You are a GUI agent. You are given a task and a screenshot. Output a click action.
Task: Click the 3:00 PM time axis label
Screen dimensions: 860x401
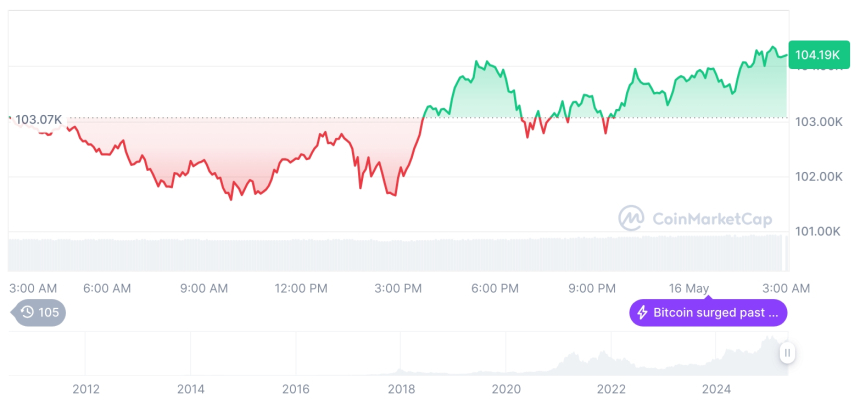click(x=398, y=288)
